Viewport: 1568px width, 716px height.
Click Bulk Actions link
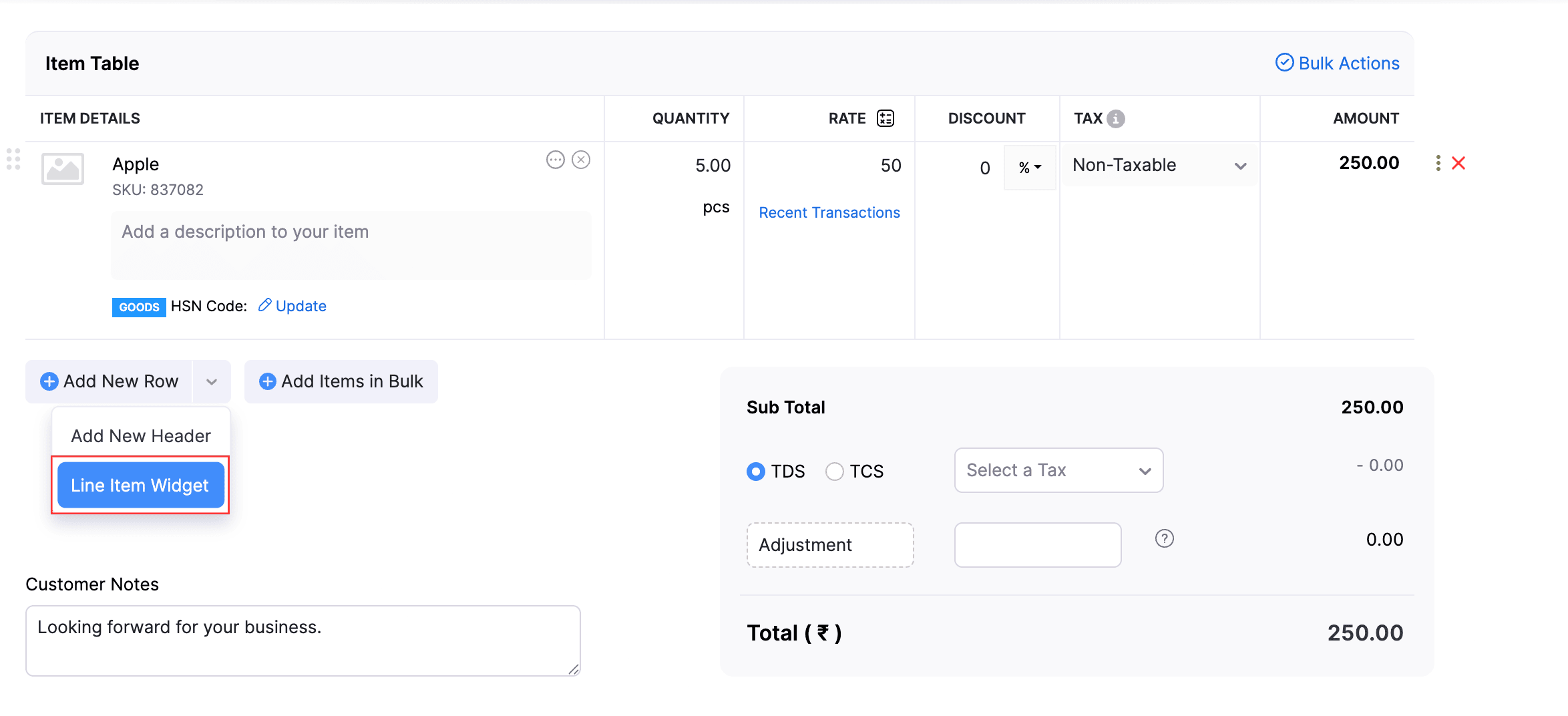coord(1338,63)
